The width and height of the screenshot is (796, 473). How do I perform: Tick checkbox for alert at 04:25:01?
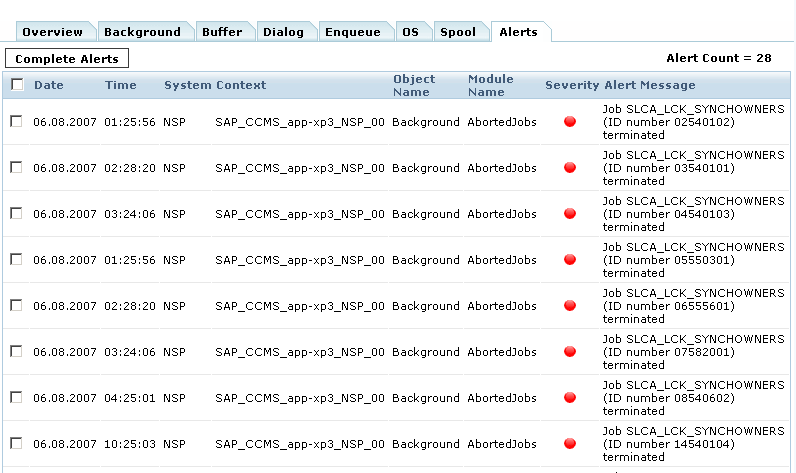pyautogui.click(x=16, y=398)
